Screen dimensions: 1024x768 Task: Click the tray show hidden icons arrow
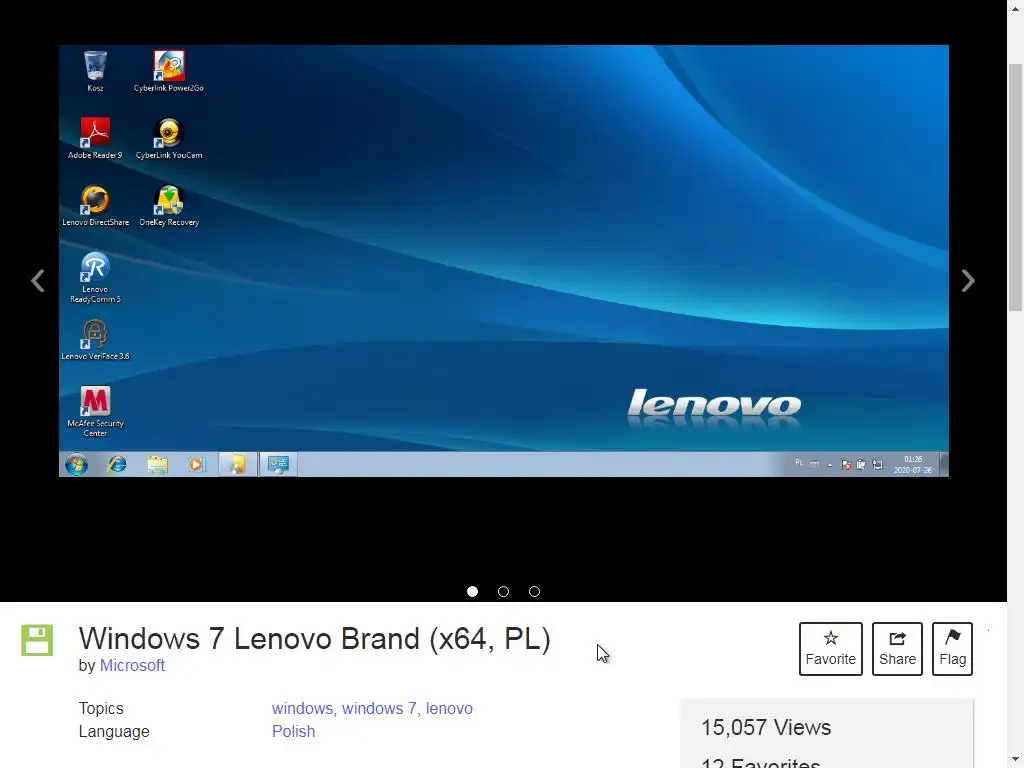pos(829,465)
